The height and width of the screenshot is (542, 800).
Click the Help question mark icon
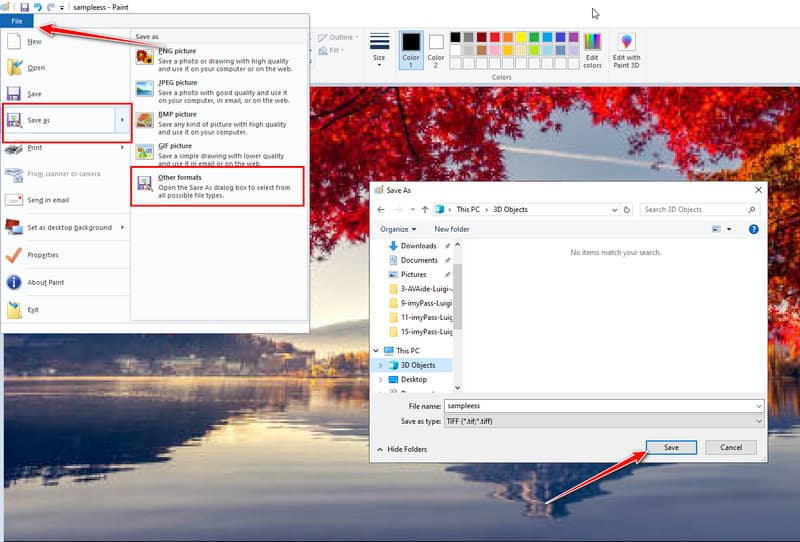755,229
